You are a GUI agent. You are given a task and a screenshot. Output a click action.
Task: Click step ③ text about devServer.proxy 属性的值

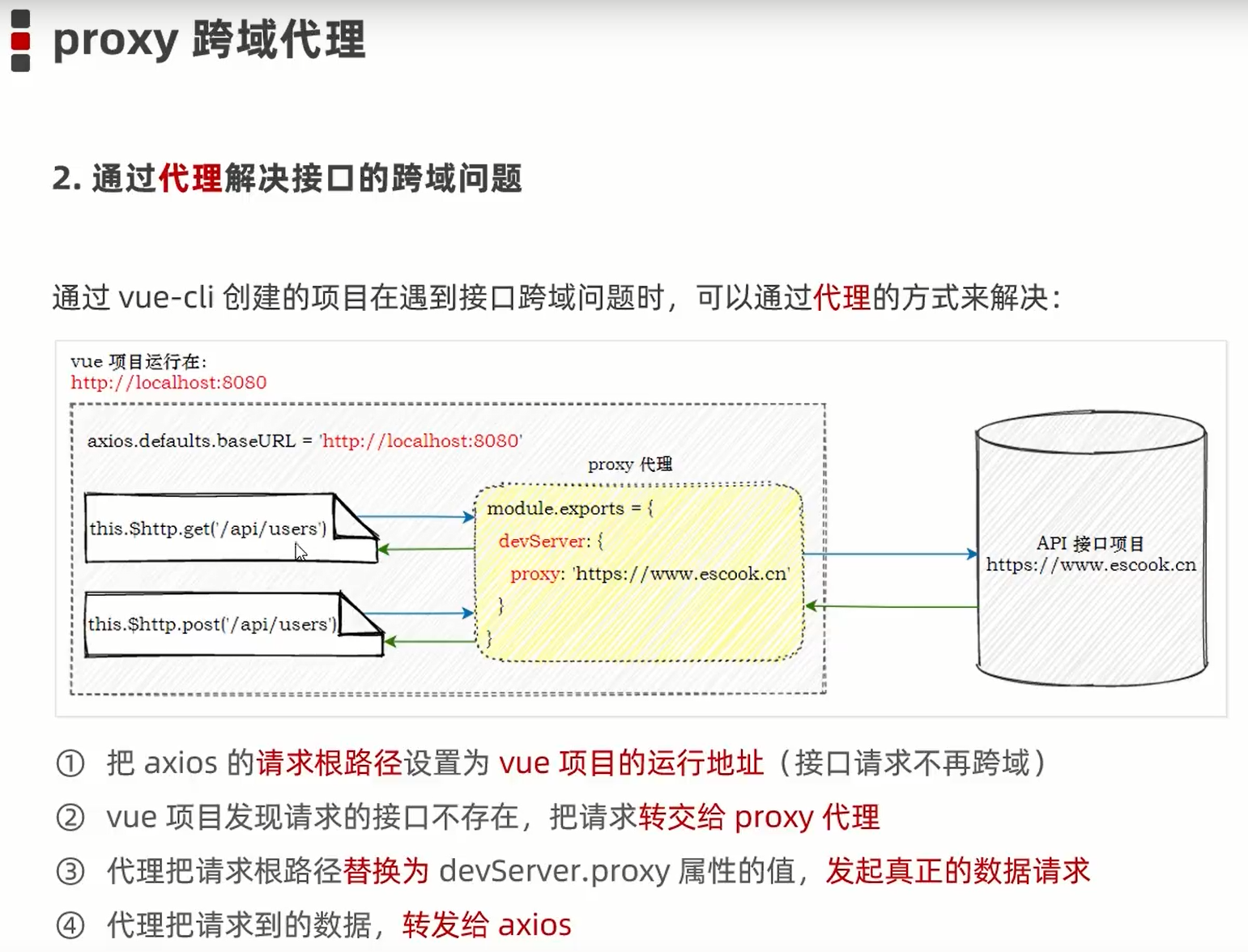click(573, 871)
